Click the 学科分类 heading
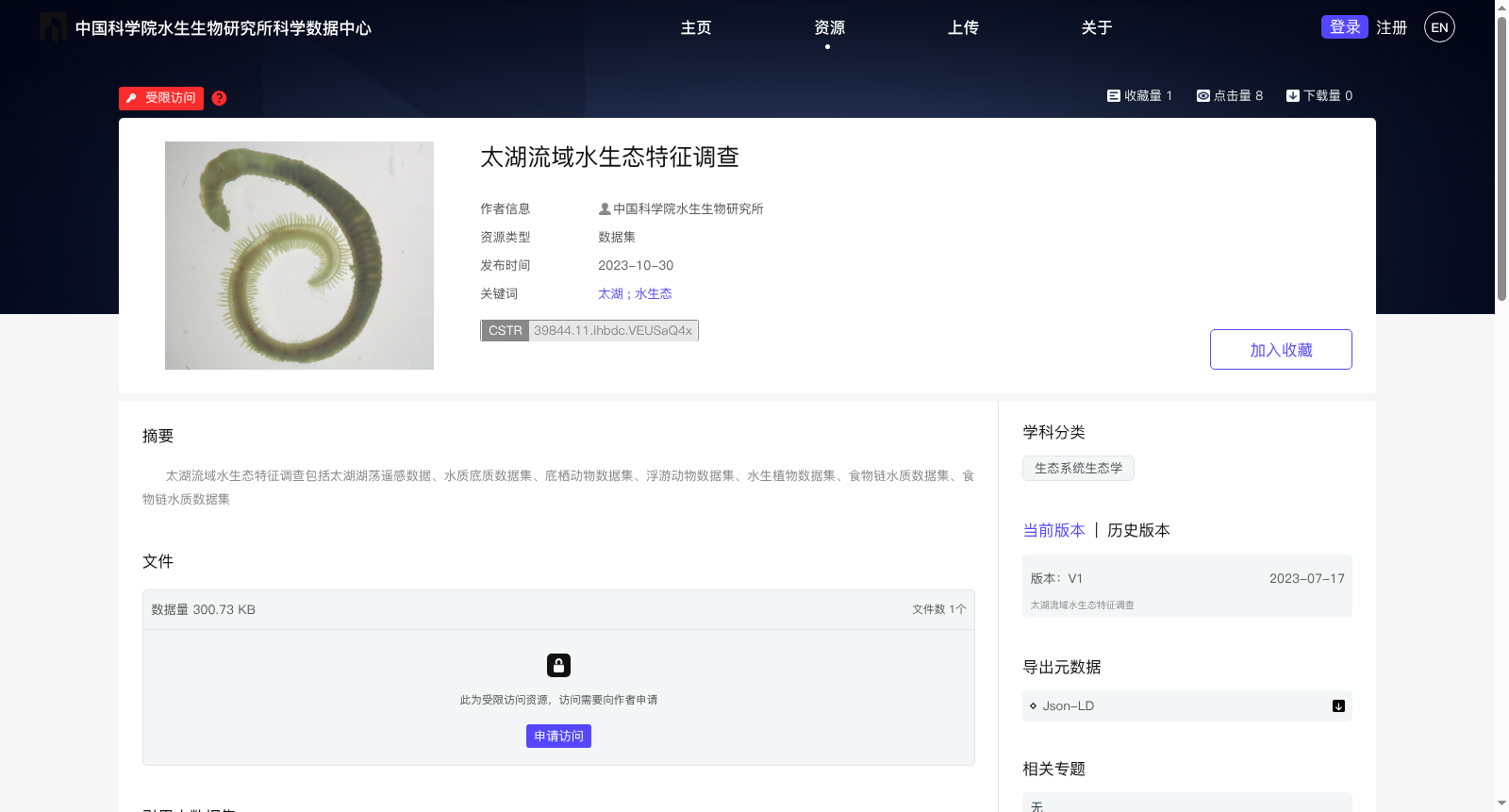 1053,433
